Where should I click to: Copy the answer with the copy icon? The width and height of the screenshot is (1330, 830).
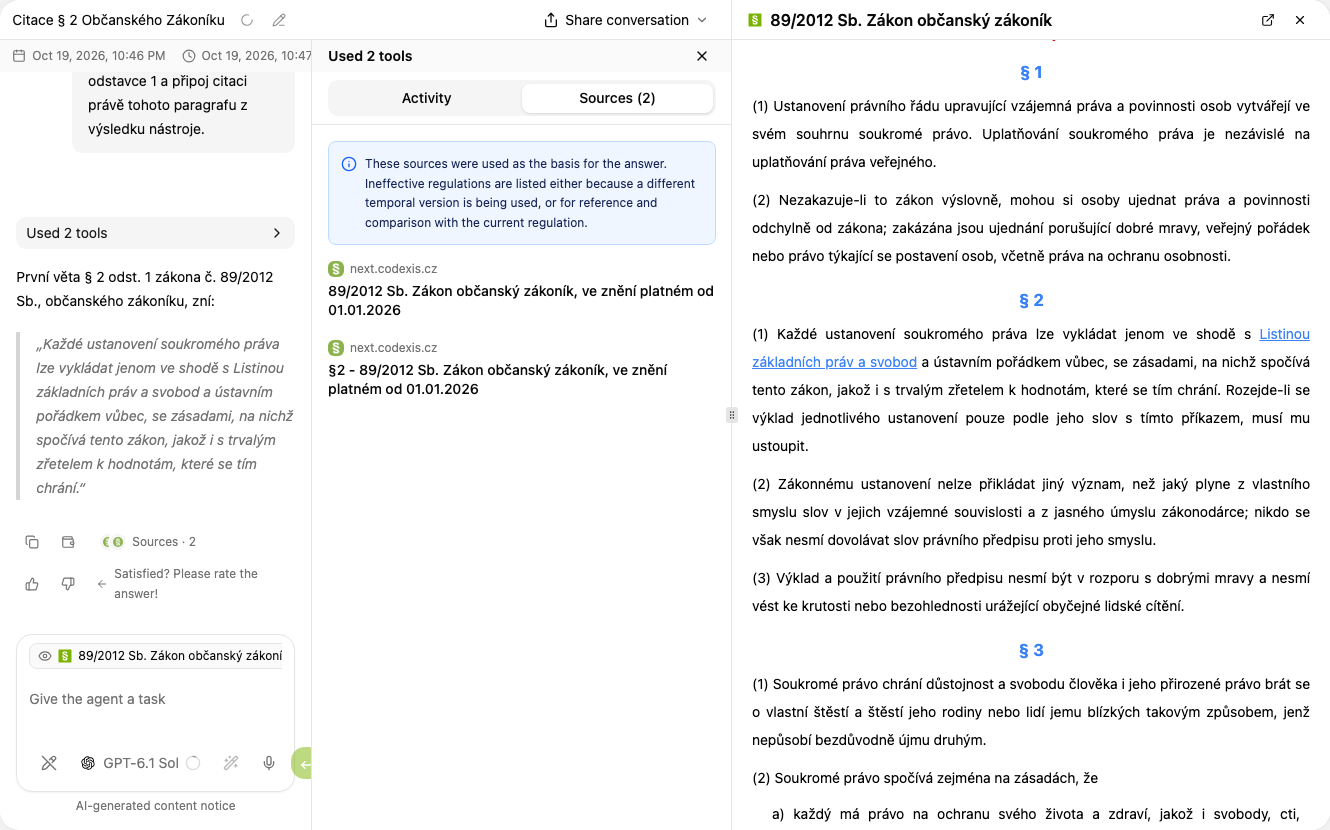click(x=32, y=542)
